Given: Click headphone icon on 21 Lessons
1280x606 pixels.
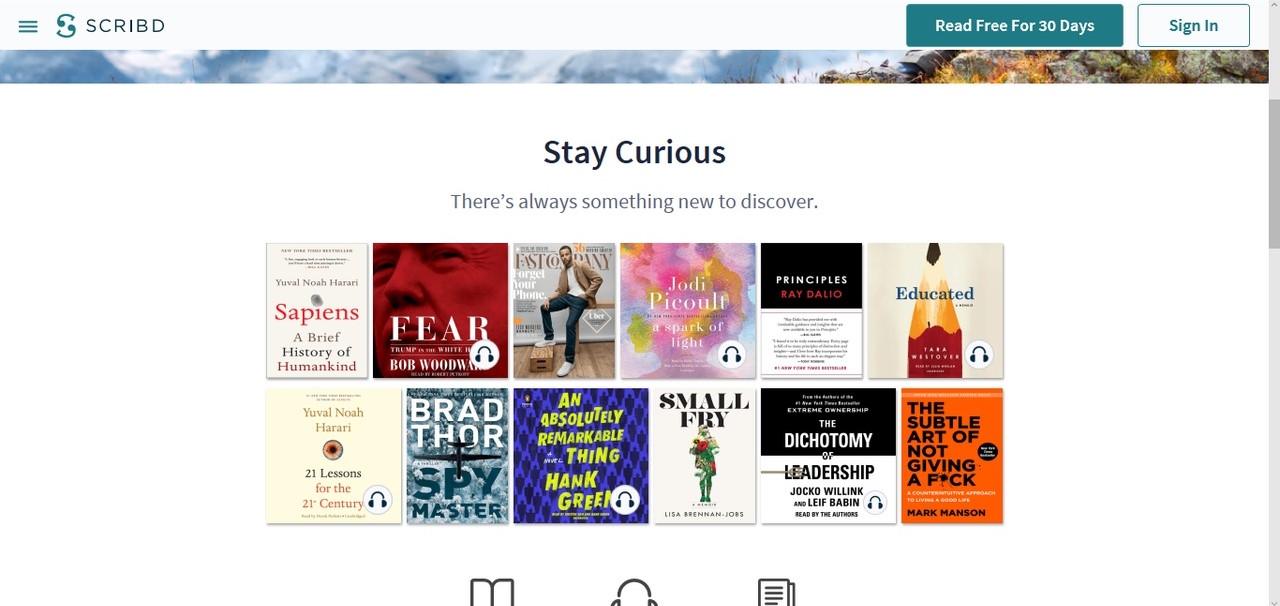Looking at the screenshot, I should tap(377, 499).
